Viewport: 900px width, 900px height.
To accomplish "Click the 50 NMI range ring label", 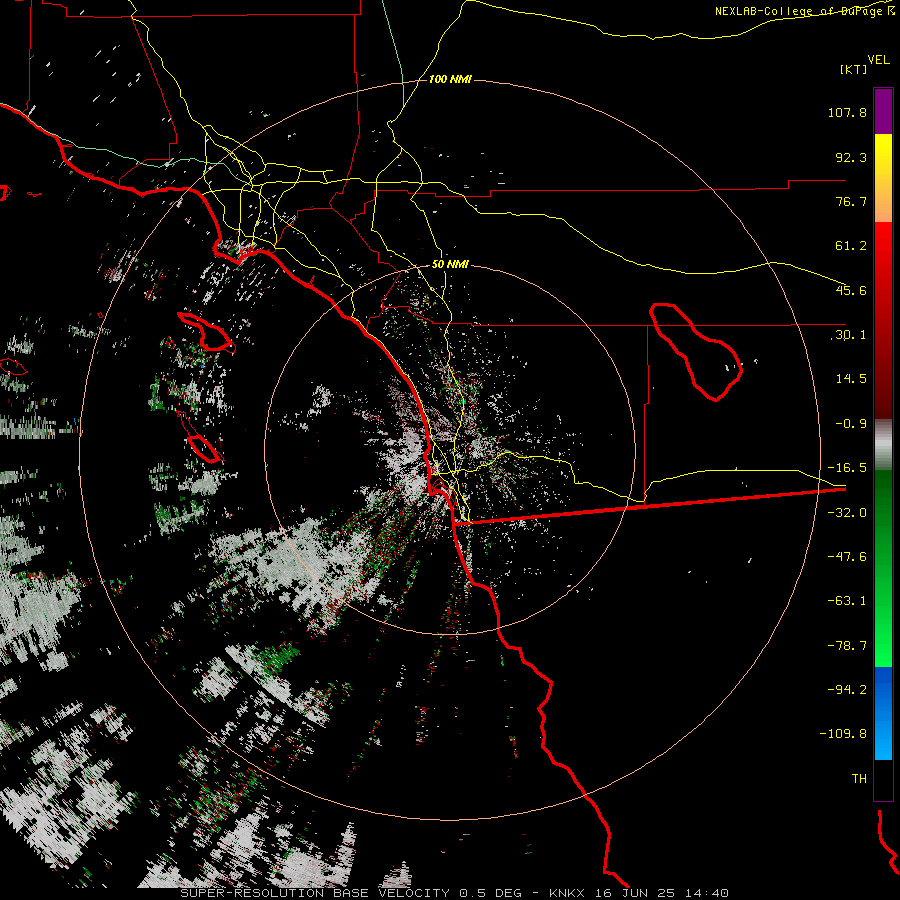I will coord(450,264).
